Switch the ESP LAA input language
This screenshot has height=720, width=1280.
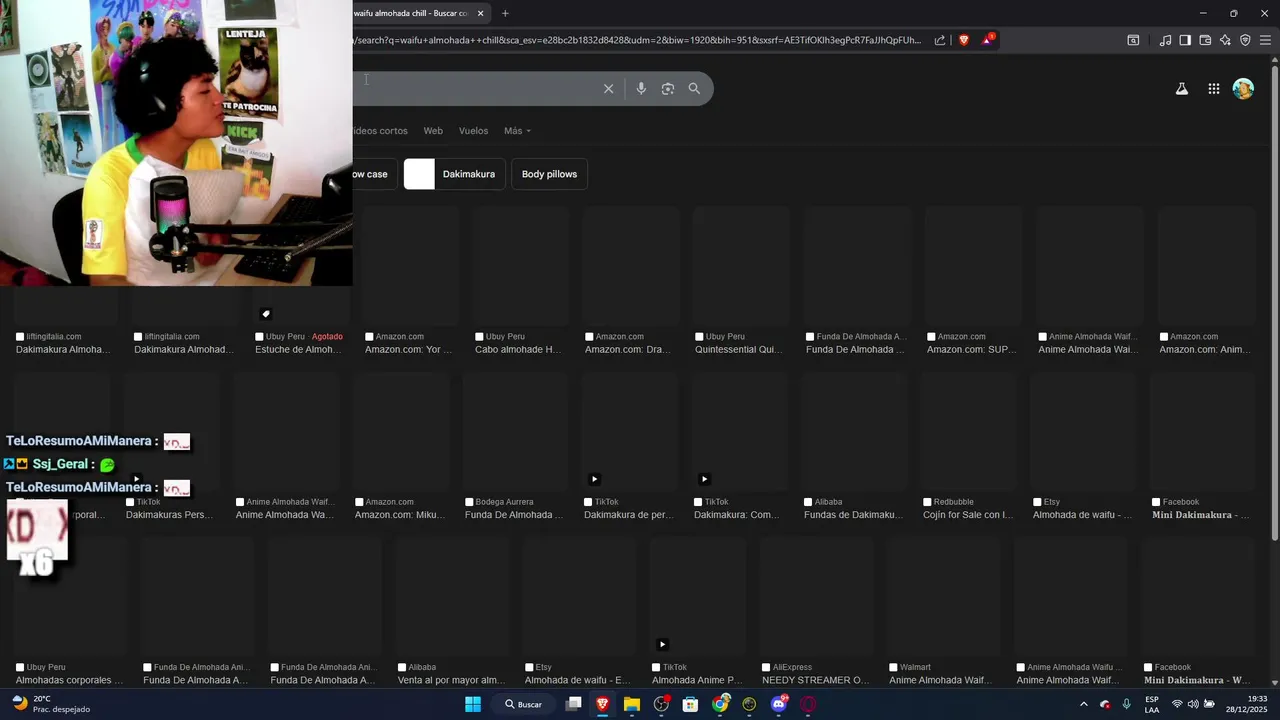coord(1152,704)
